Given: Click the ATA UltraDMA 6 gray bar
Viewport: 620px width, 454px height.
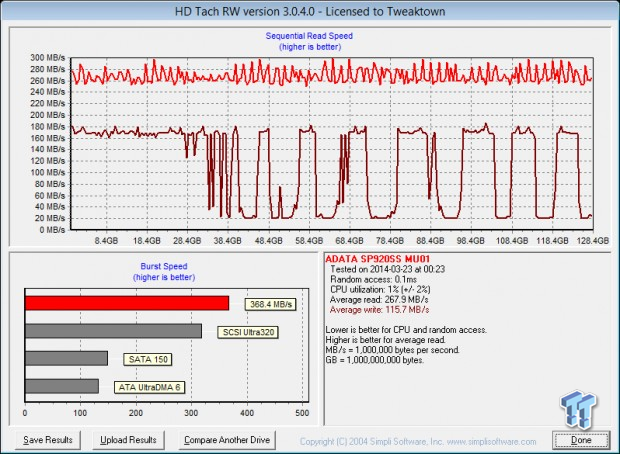Looking at the screenshot, I should 62,386.
